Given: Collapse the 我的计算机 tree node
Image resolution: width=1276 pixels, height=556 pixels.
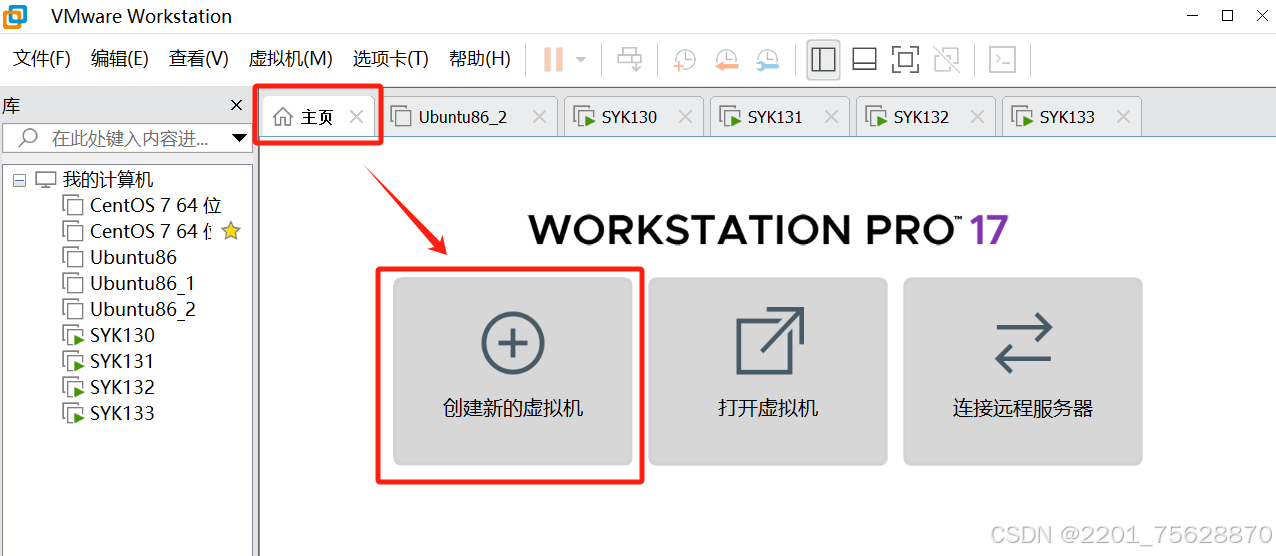Looking at the screenshot, I should 19,180.
